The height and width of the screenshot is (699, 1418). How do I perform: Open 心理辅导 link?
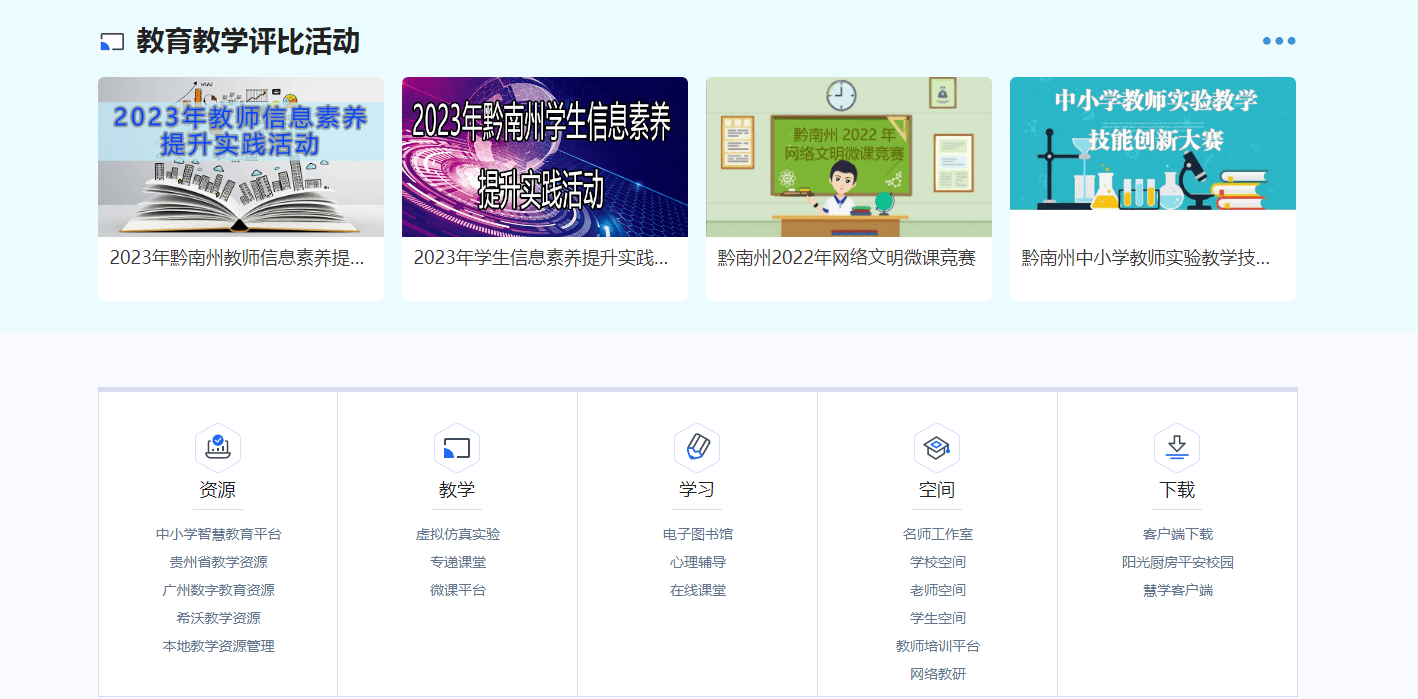[x=698, y=562]
